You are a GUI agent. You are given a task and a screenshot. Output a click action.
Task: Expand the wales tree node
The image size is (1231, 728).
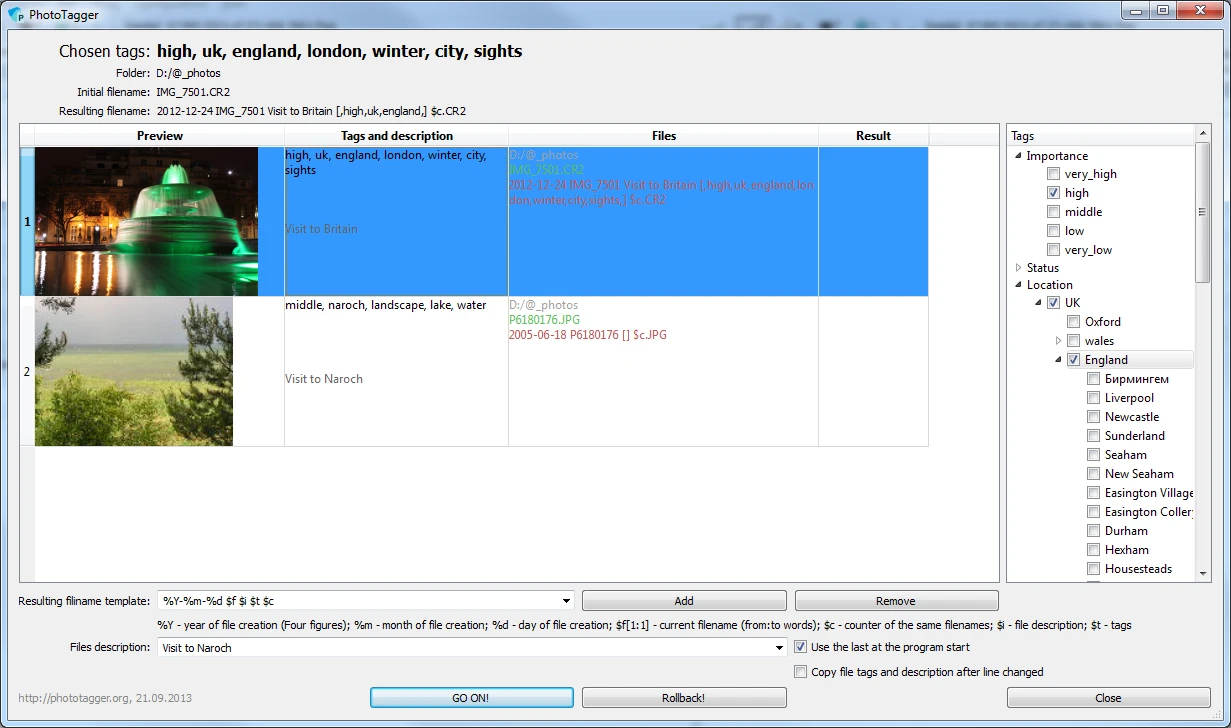pos(1059,341)
